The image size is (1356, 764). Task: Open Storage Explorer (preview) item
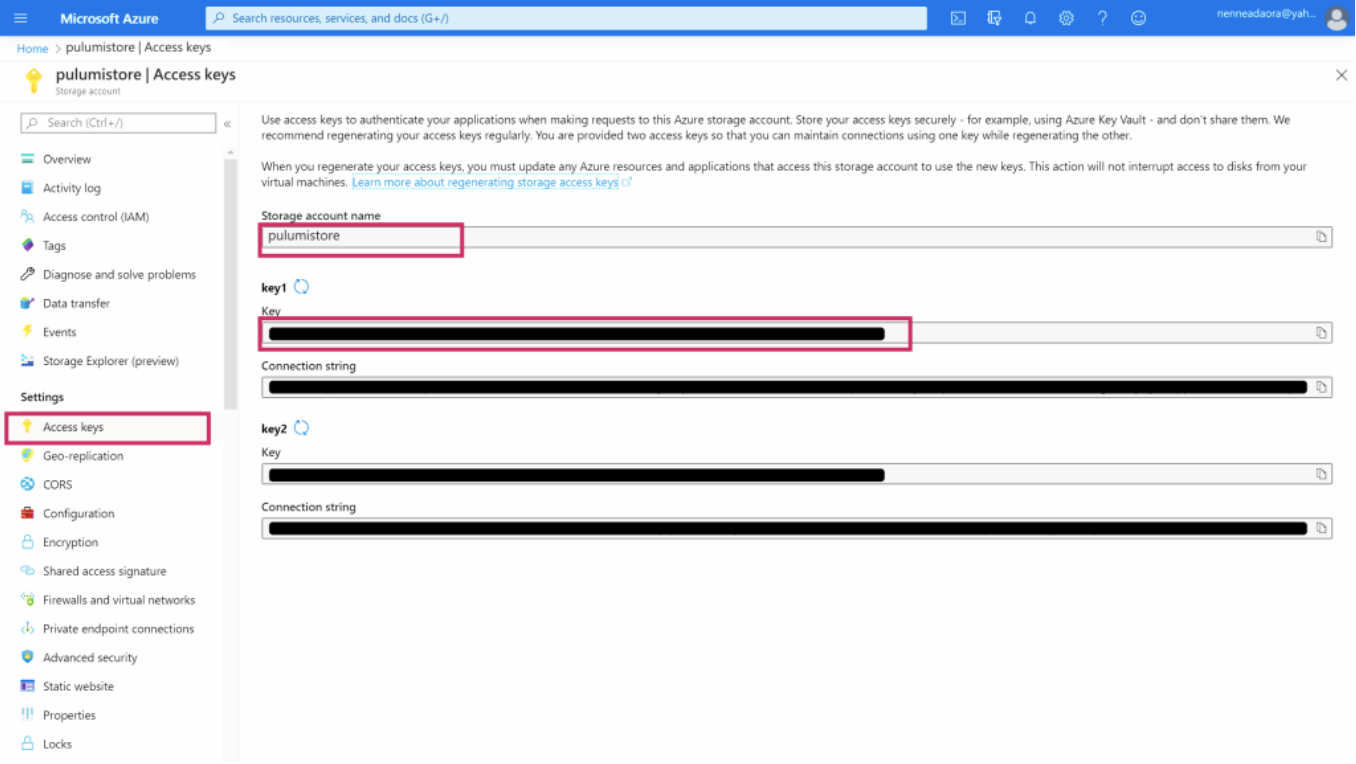pyautogui.click(x=112, y=361)
